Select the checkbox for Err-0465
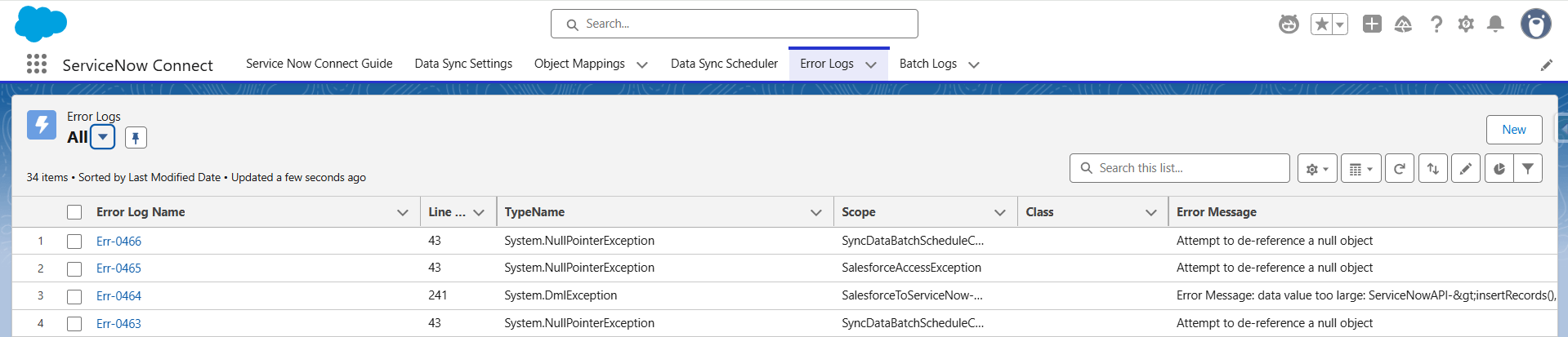 tap(74, 268)
